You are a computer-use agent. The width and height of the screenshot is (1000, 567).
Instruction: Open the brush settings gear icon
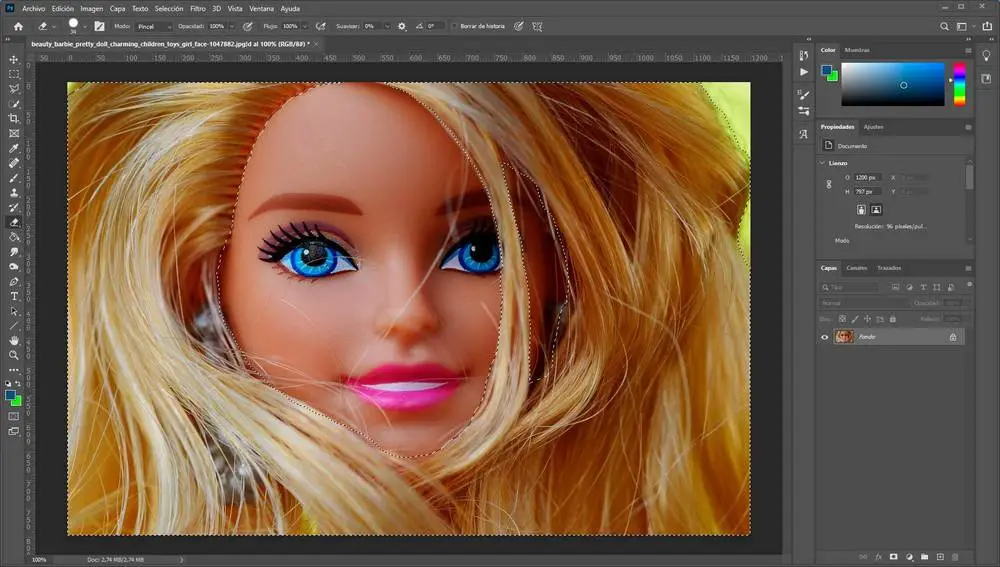402,26
